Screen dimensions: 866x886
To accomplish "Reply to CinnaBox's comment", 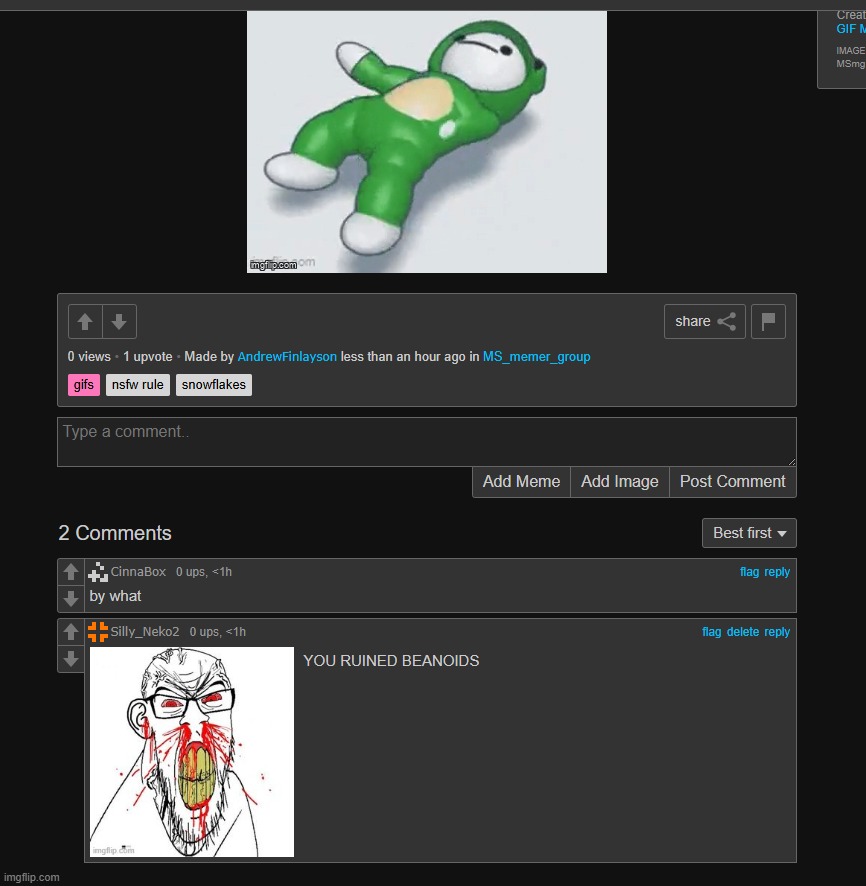I will [777, 572].
